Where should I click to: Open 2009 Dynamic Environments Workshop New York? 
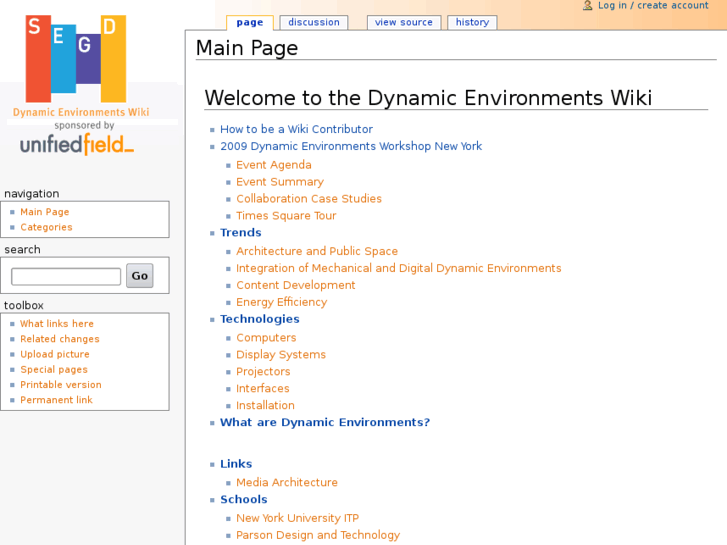point(351,147)
